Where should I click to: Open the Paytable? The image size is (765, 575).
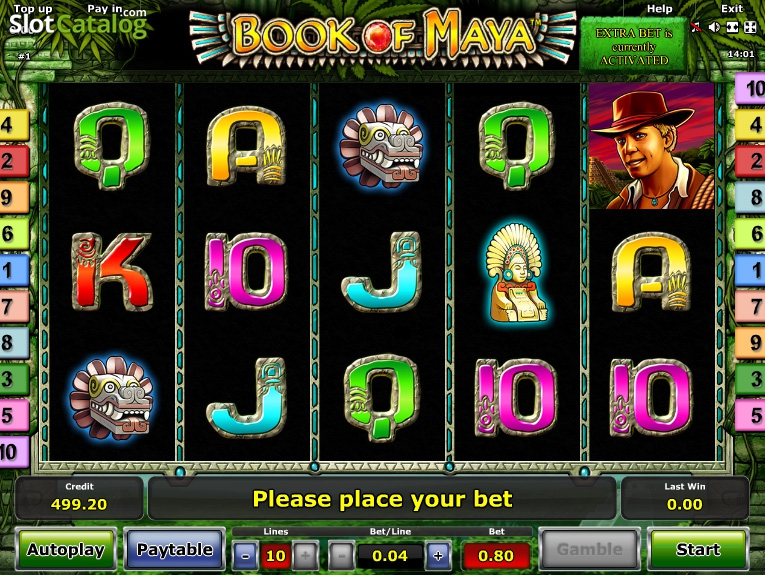(x=174, y=549)
